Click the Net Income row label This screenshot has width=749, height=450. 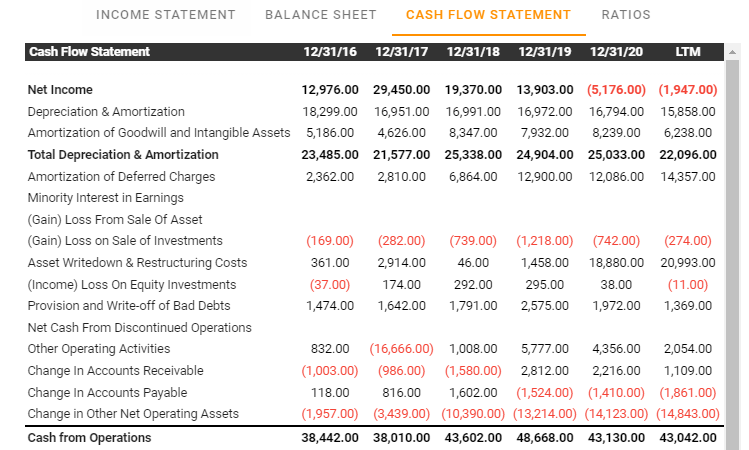pyautogui.click(x=60, y=90)
